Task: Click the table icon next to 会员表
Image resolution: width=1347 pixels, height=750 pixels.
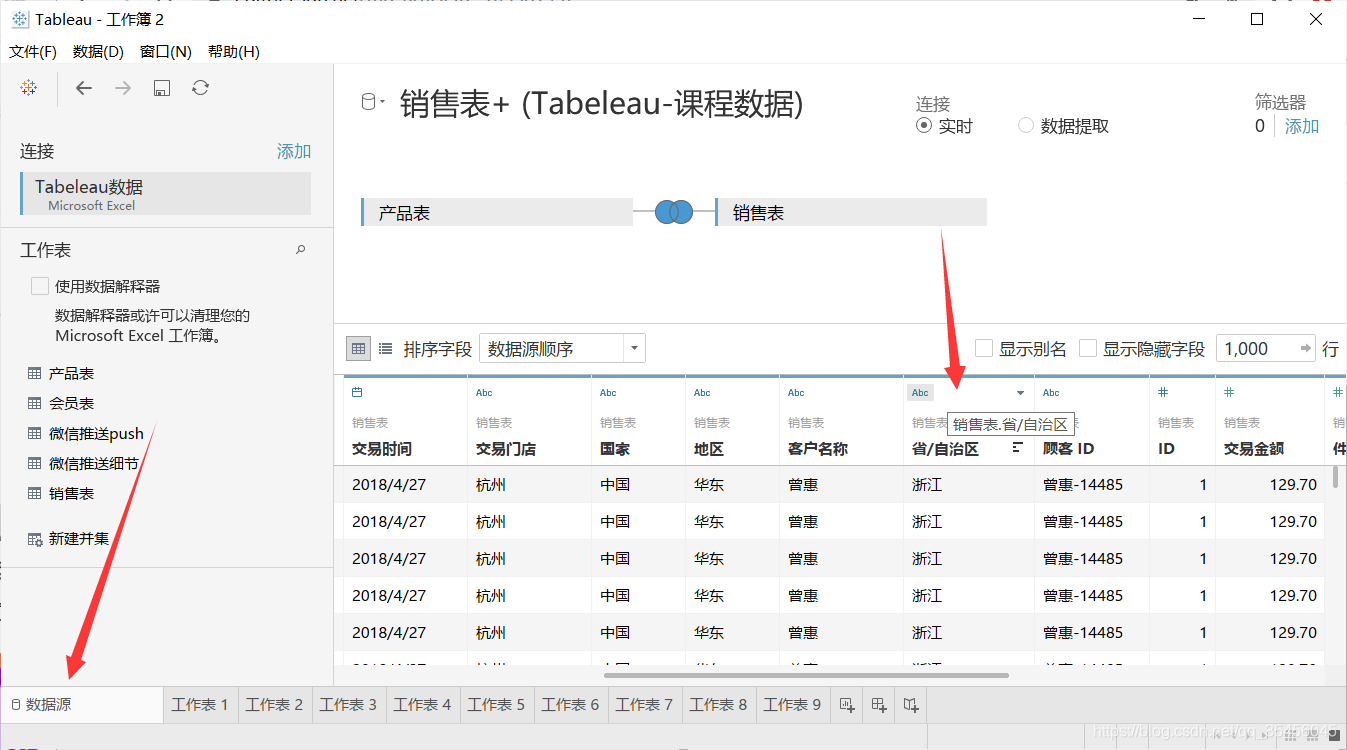Action: pos(35,404)
